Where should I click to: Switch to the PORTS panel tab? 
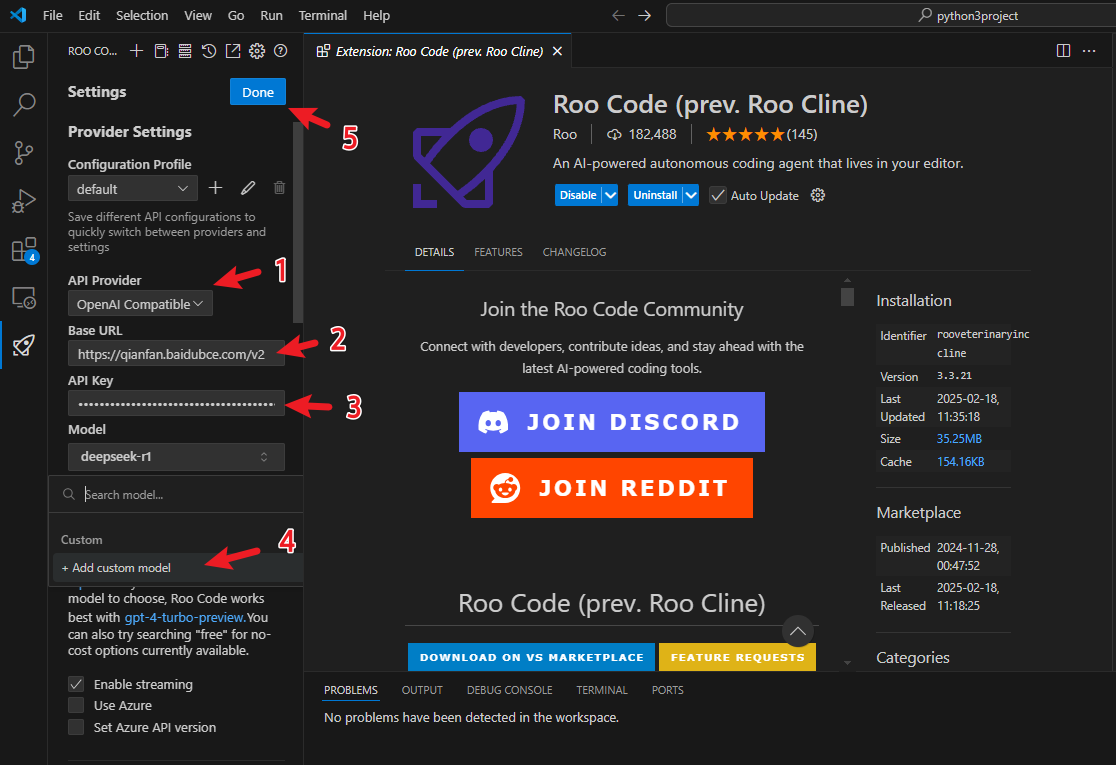coord(668,690)
